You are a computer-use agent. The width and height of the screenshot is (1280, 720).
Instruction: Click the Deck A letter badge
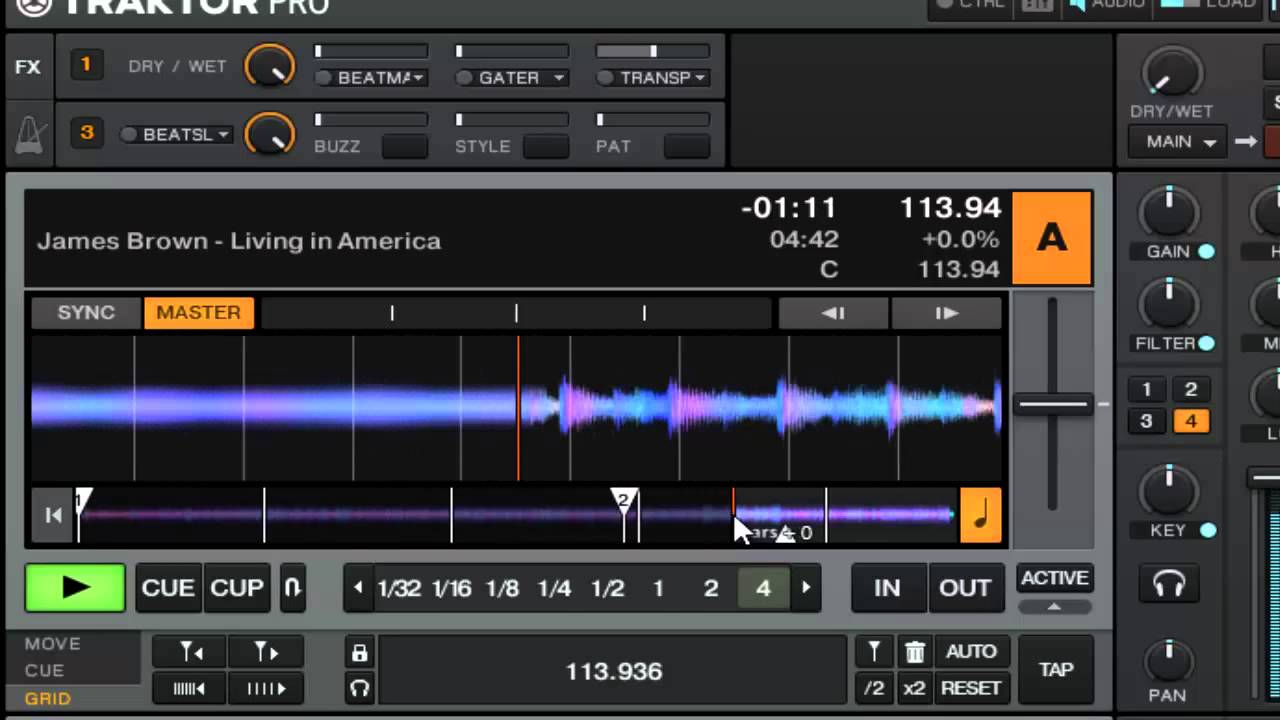pyautogui.click(x=1051, y=238)
